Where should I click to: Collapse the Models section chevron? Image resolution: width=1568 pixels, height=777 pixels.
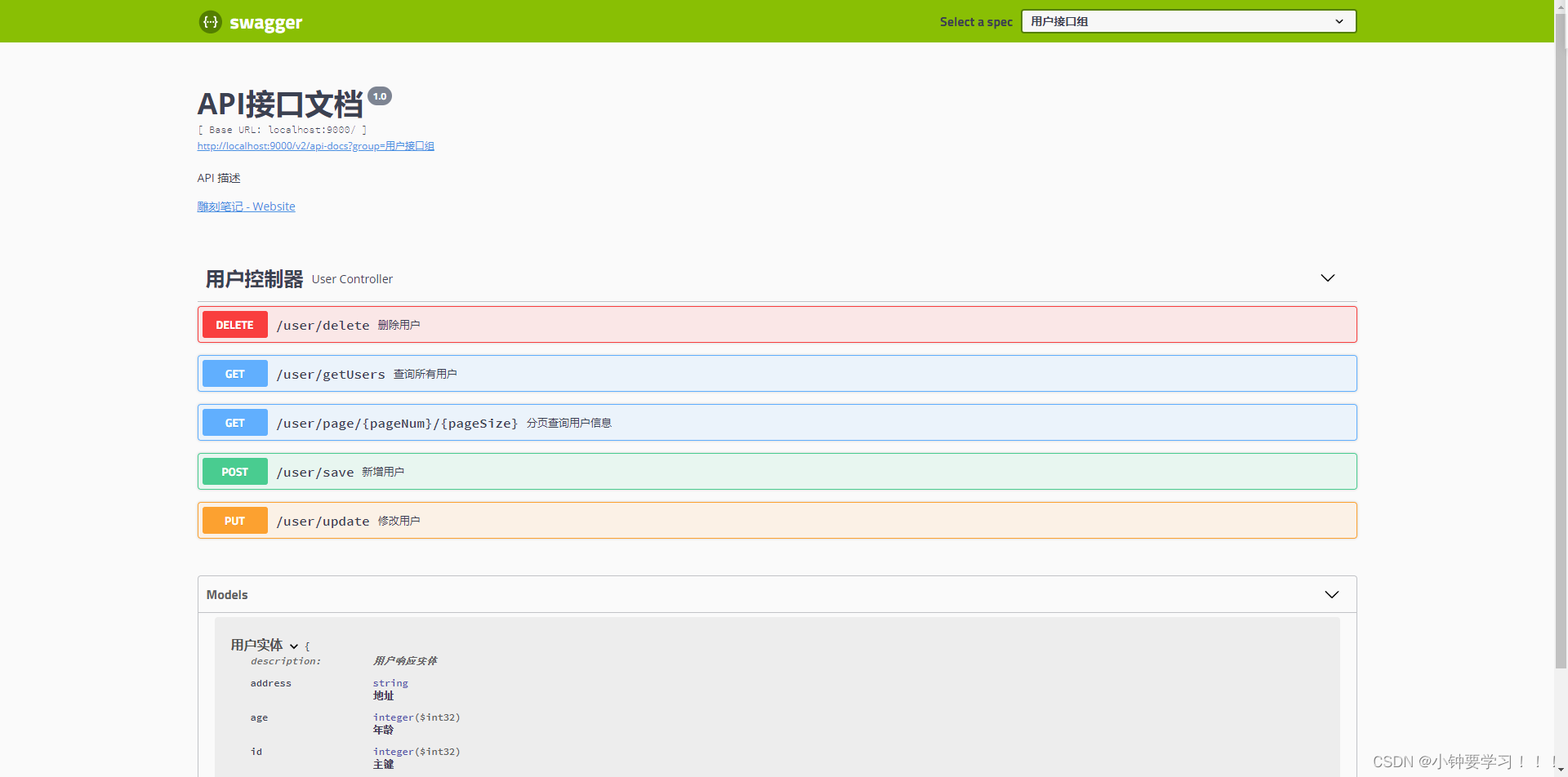tap(1331, 595)
